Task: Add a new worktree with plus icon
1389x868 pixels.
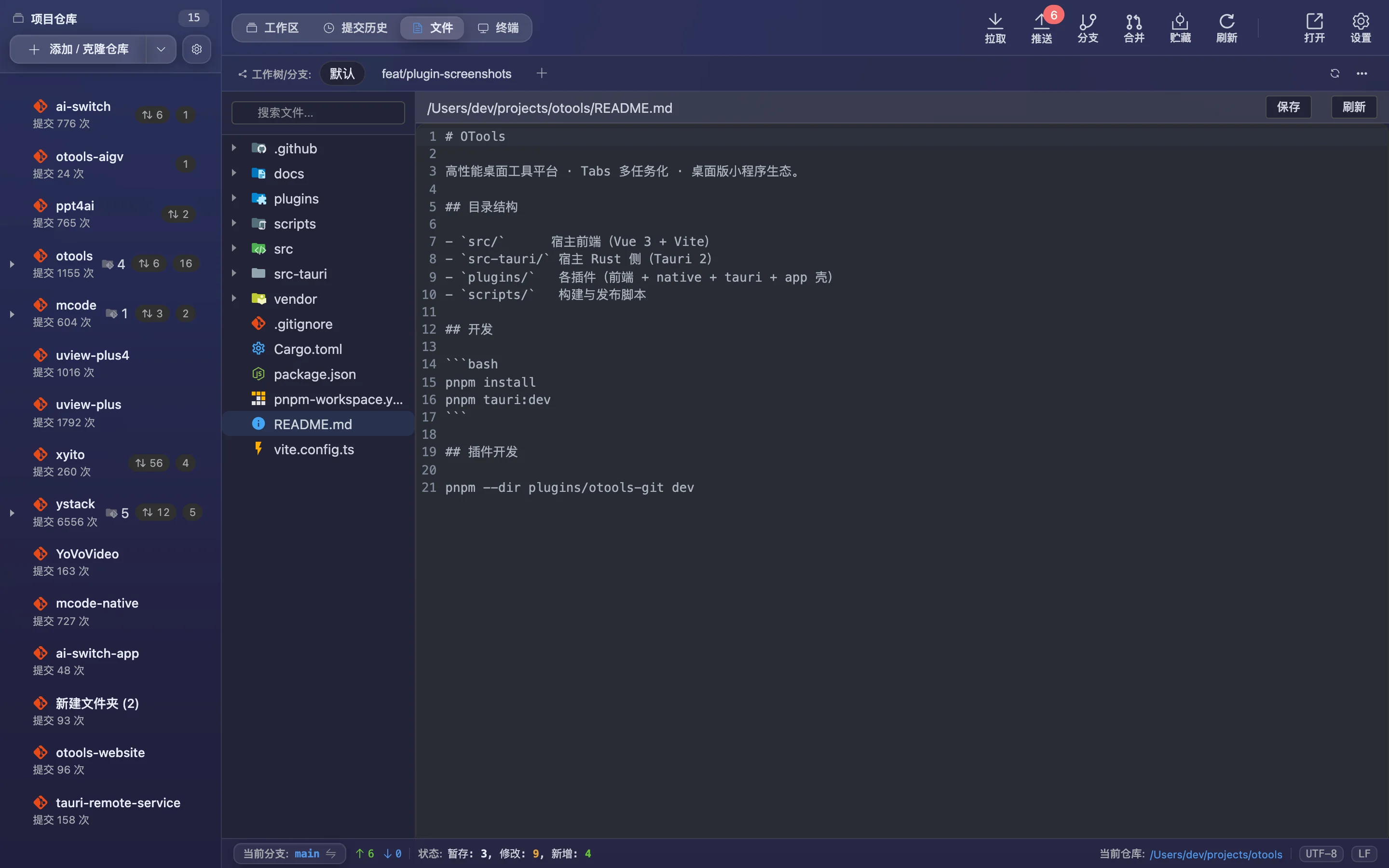Action: [541, 73]
